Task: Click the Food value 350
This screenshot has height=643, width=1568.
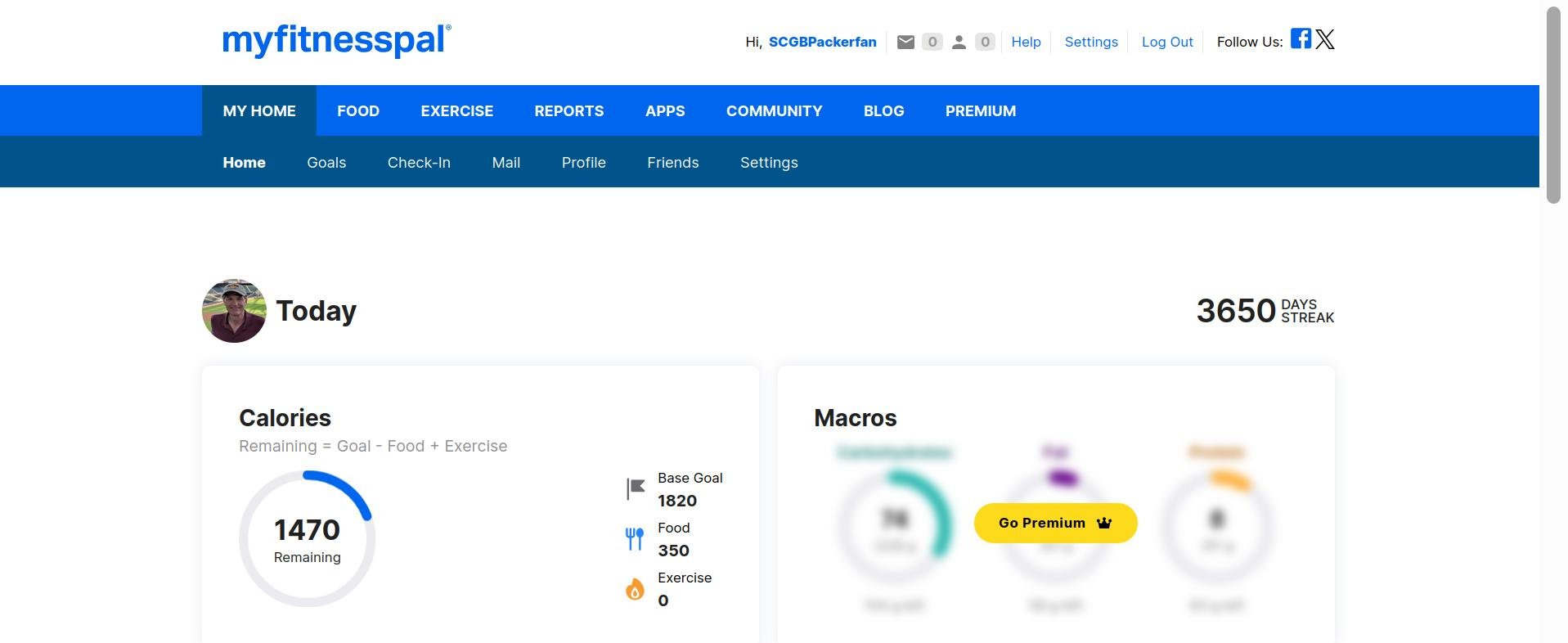Action: click(673, 551)
